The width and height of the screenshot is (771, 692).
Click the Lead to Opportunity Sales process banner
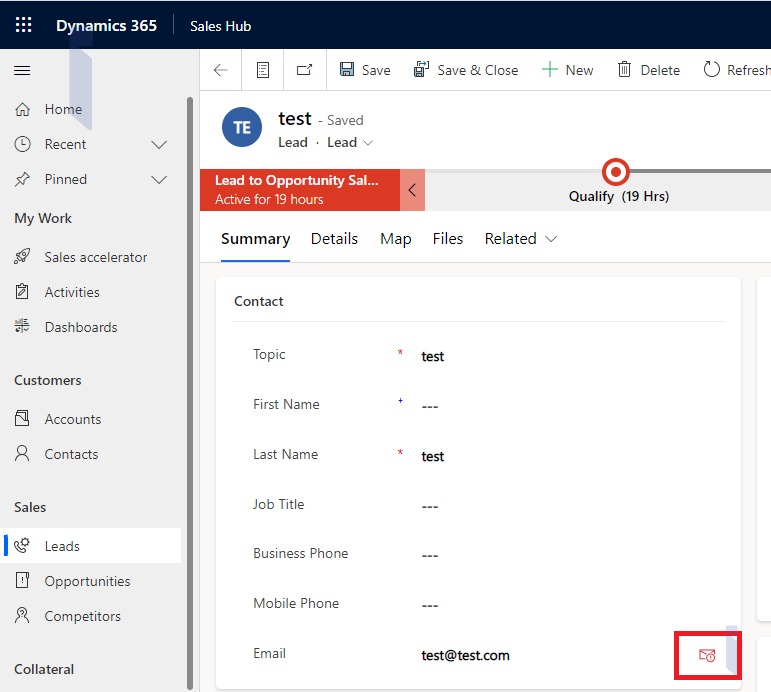(x=300, y=190)
